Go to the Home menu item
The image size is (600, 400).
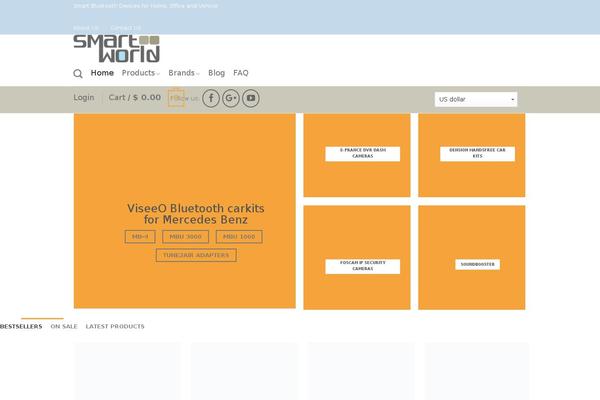tap(102, 73)
